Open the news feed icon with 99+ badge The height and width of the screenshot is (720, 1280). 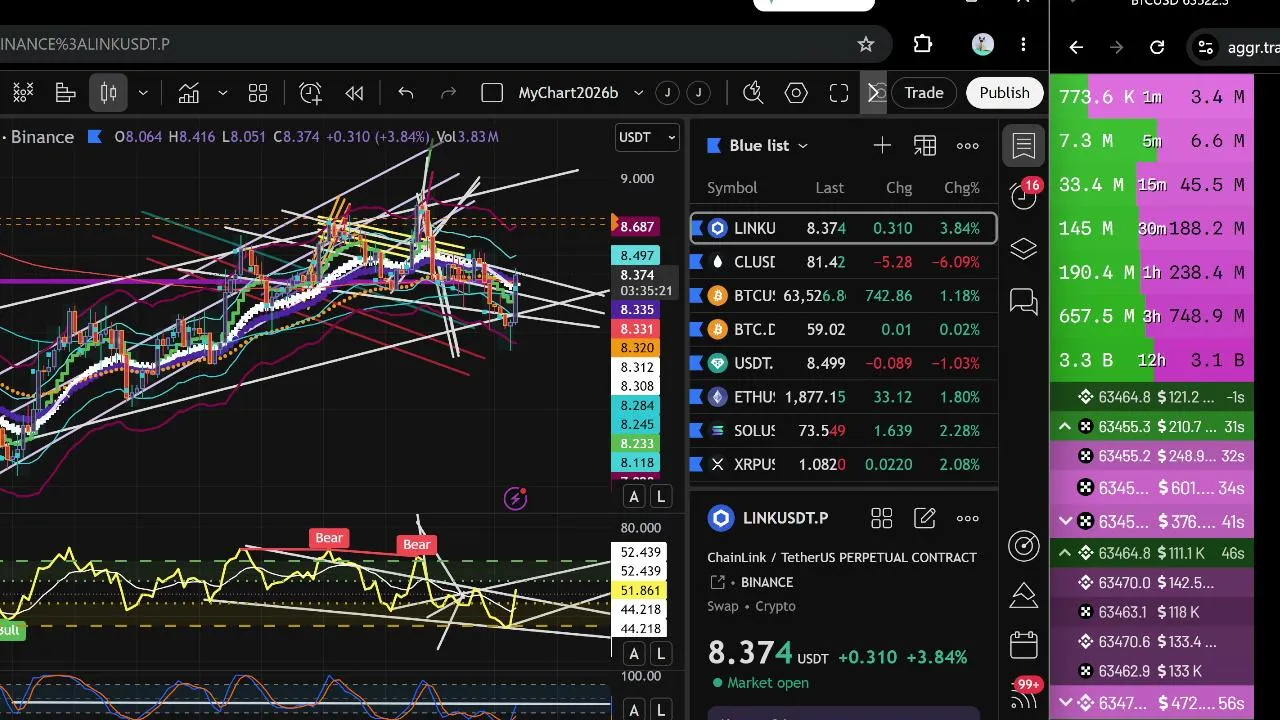[1024, 694]
